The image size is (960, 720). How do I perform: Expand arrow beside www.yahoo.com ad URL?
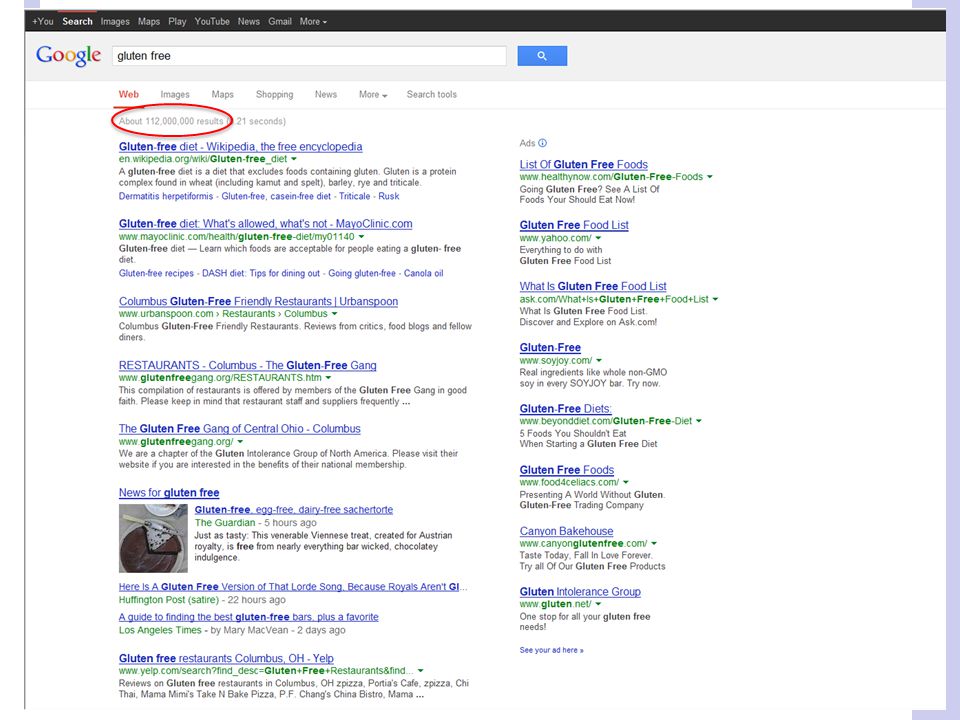click(598, 238)
